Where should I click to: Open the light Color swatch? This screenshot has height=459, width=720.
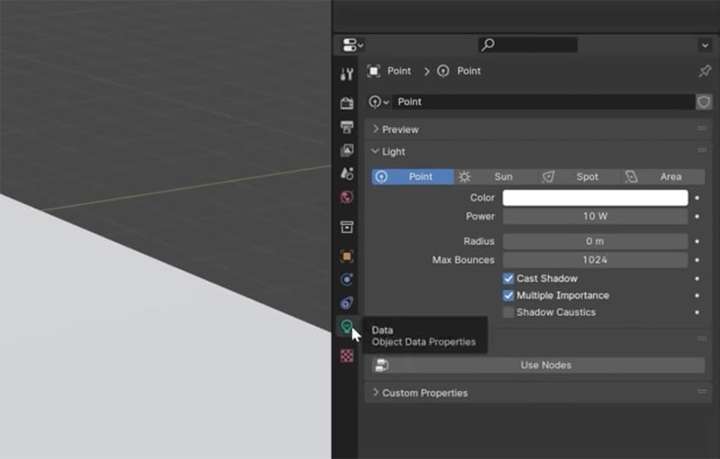pyautogui.click(x=595, y=198)
